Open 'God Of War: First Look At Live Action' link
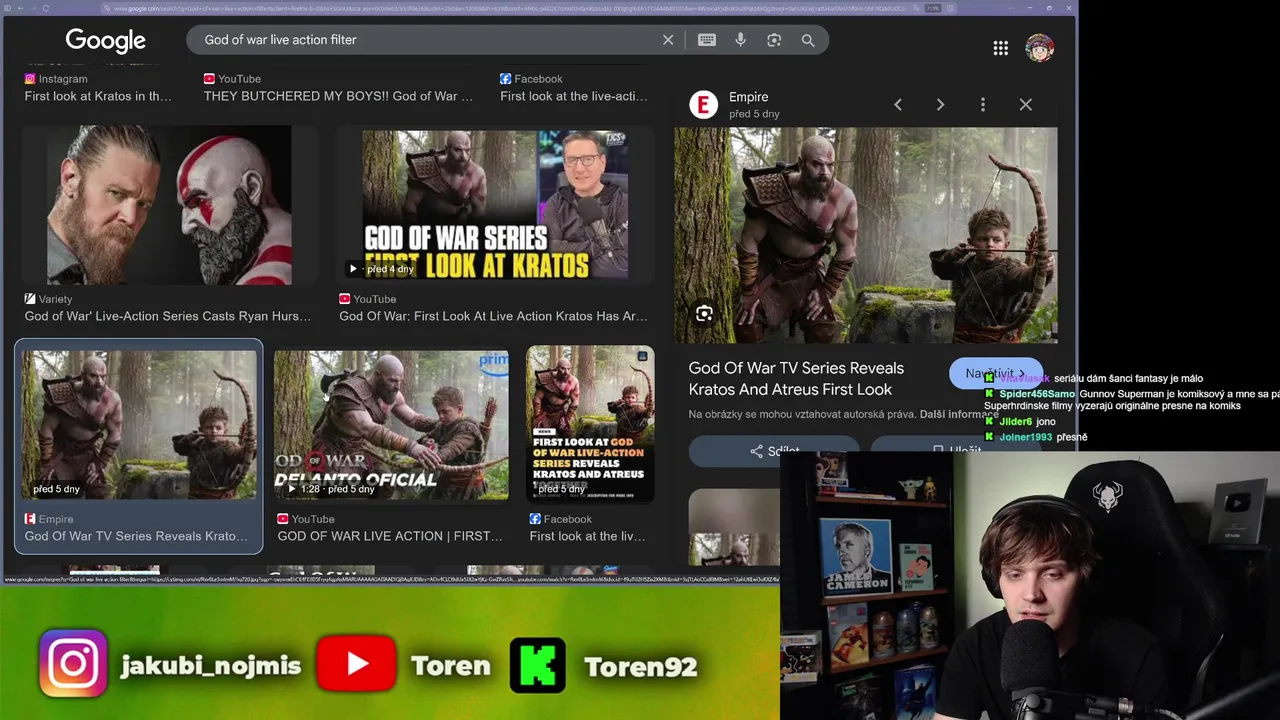The width and height of the screenshot is (1280, 720). click(493, 316)
